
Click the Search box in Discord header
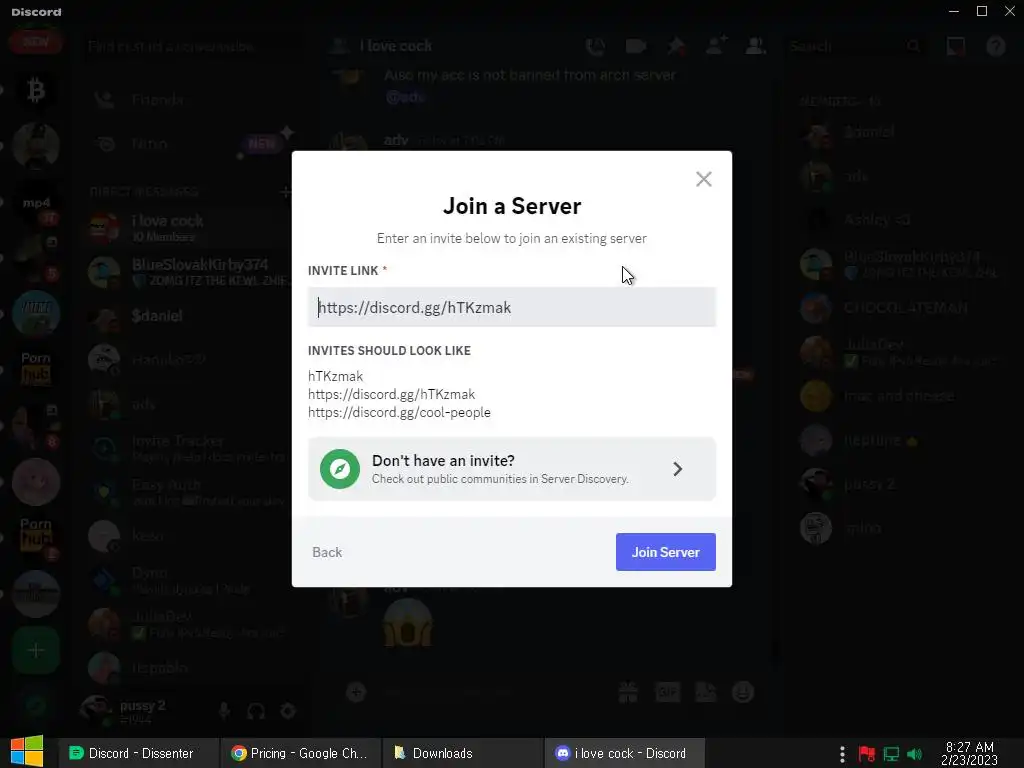856,46
